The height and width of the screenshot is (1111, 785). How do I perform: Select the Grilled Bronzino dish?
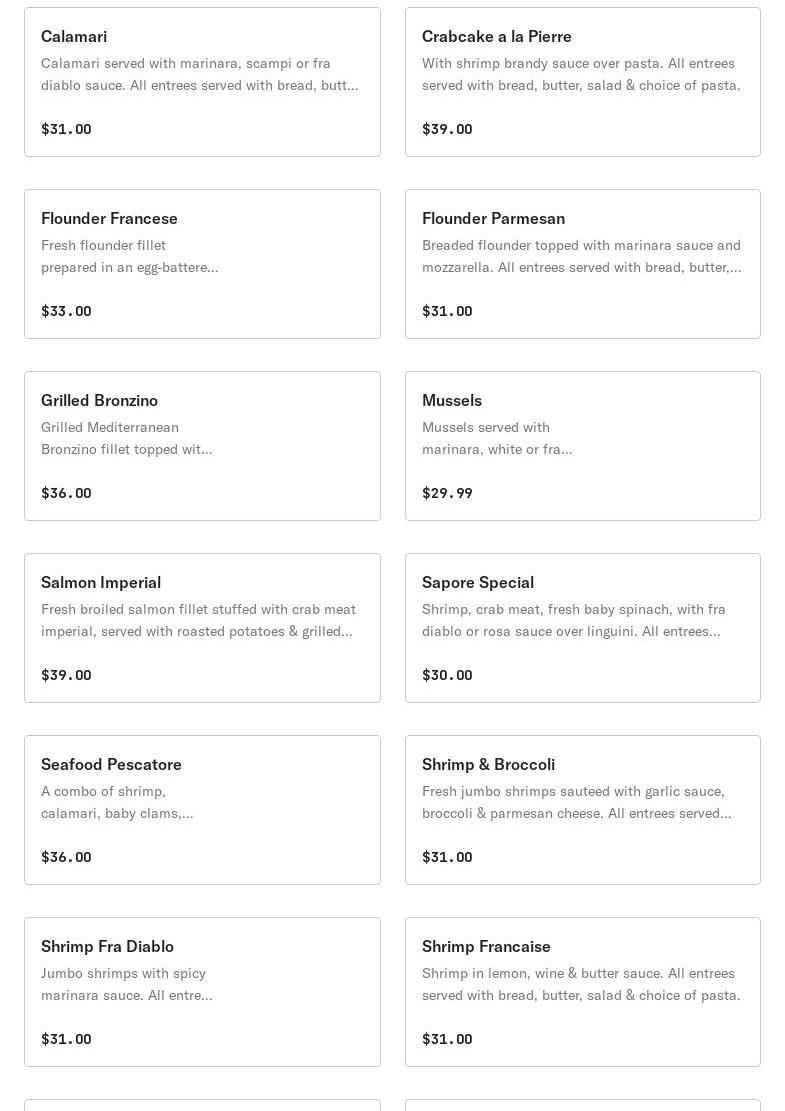click(202, 446)
